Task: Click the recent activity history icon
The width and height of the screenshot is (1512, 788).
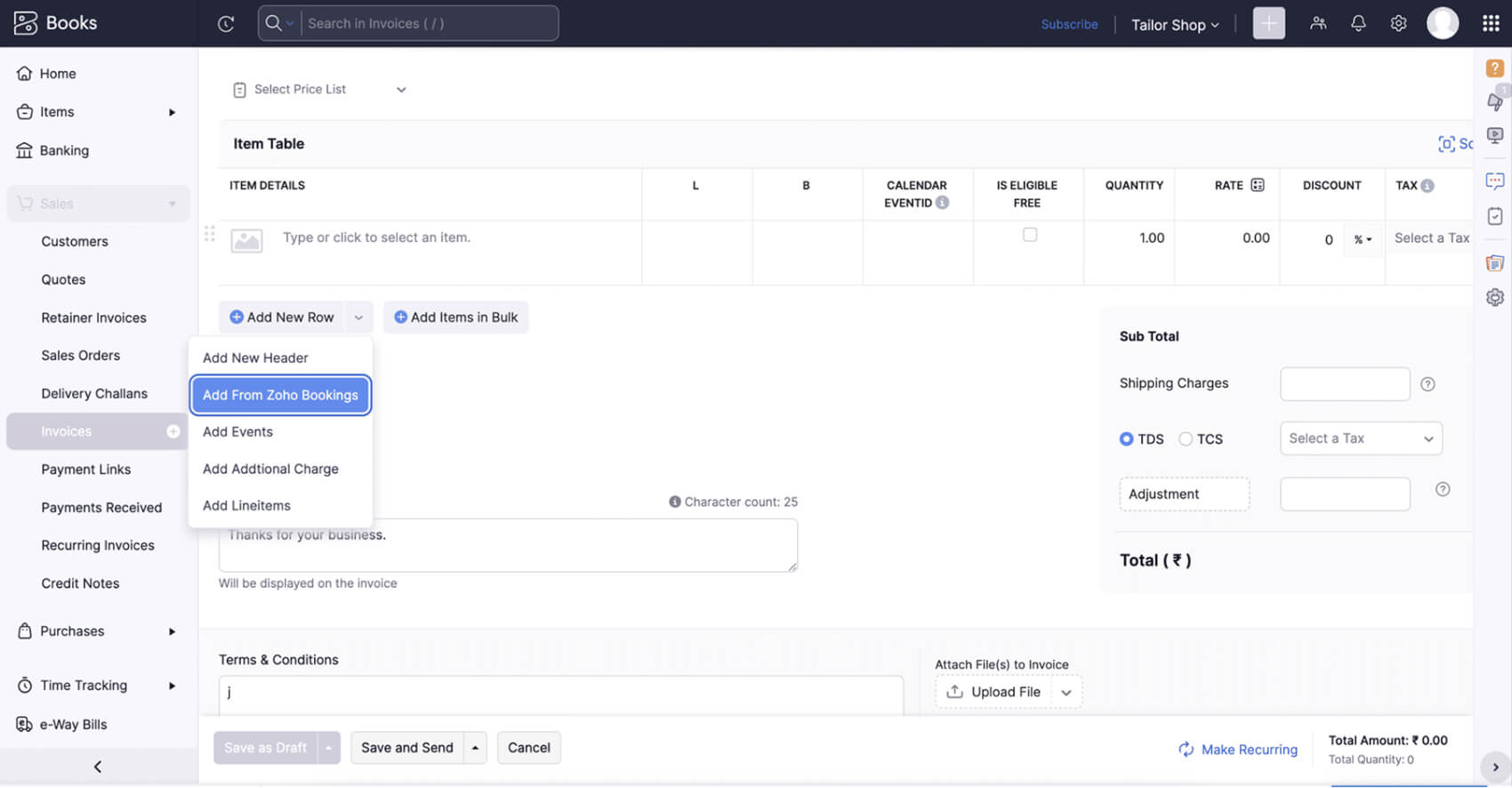Action: point(226,24)
